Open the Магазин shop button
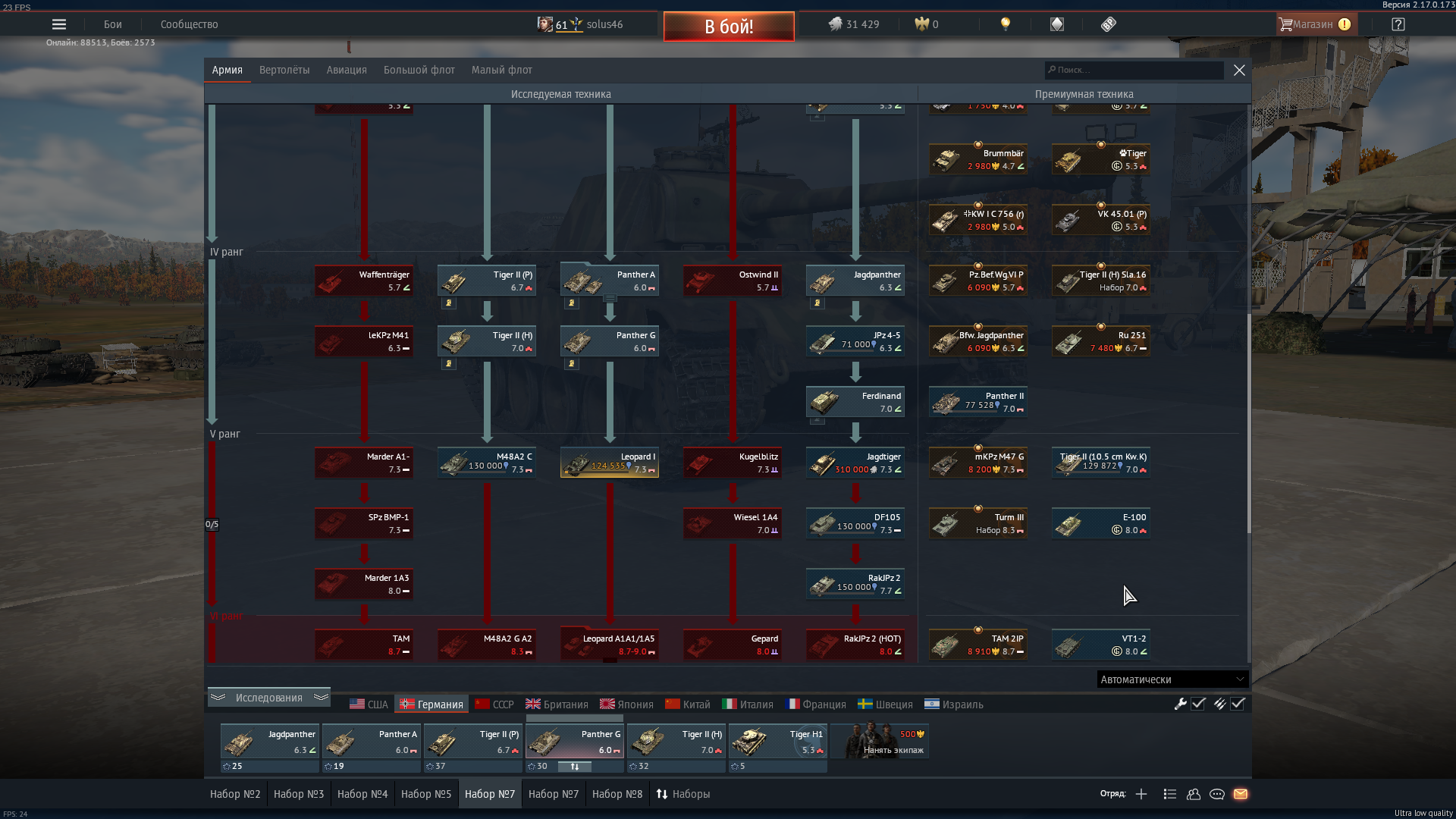This screenshot has width=1456, height=819. click(x=1316, y=24)
